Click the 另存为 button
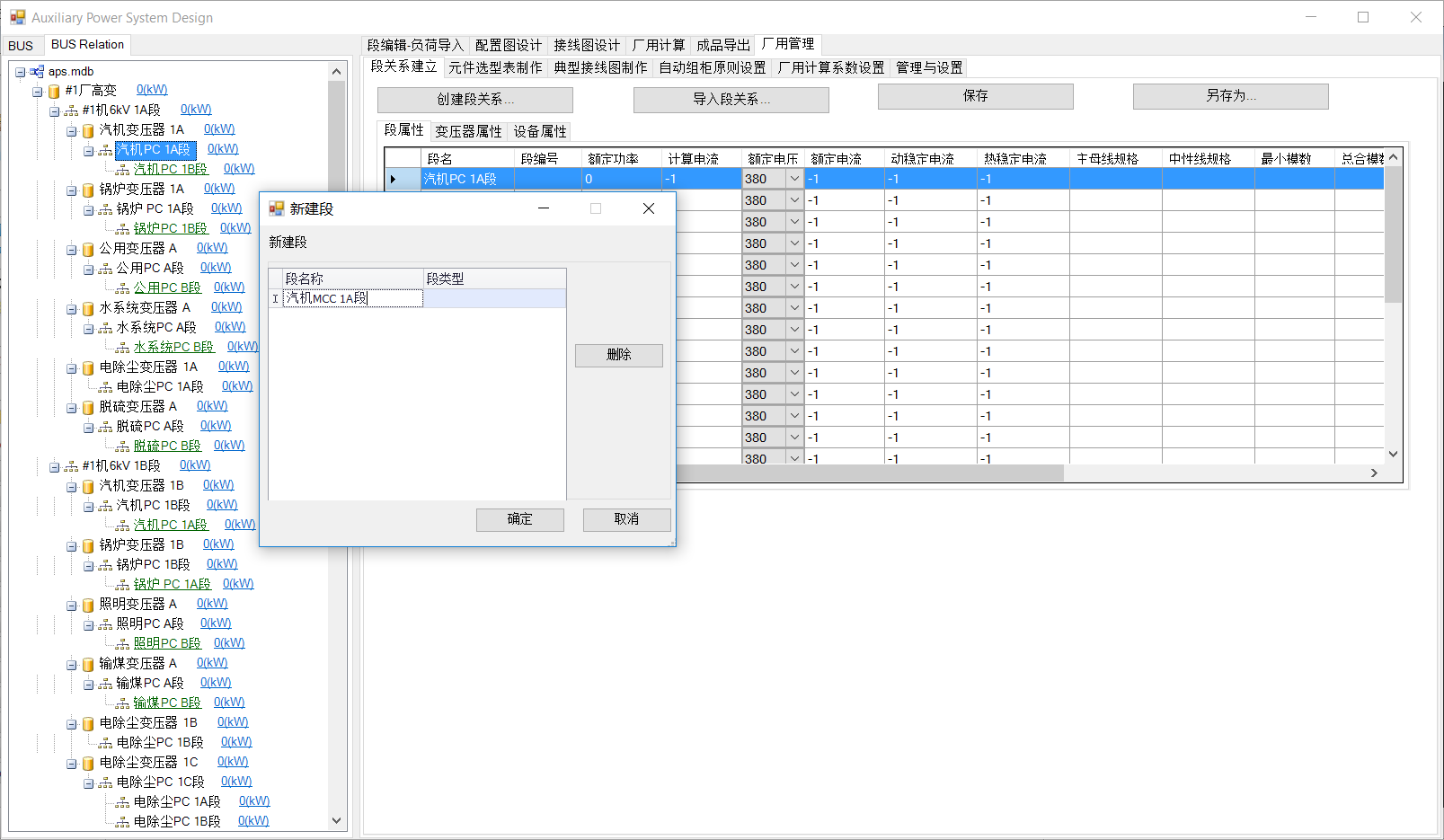 [x=1231, y=96]
